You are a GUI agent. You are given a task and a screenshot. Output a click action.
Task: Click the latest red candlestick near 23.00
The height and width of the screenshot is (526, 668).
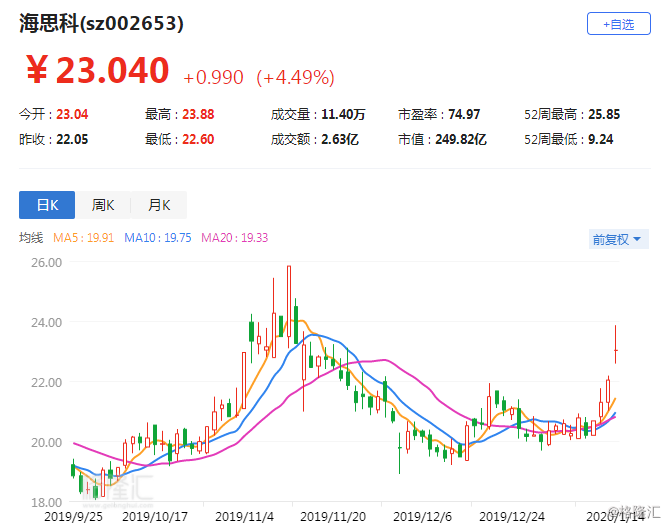[616, 345]
